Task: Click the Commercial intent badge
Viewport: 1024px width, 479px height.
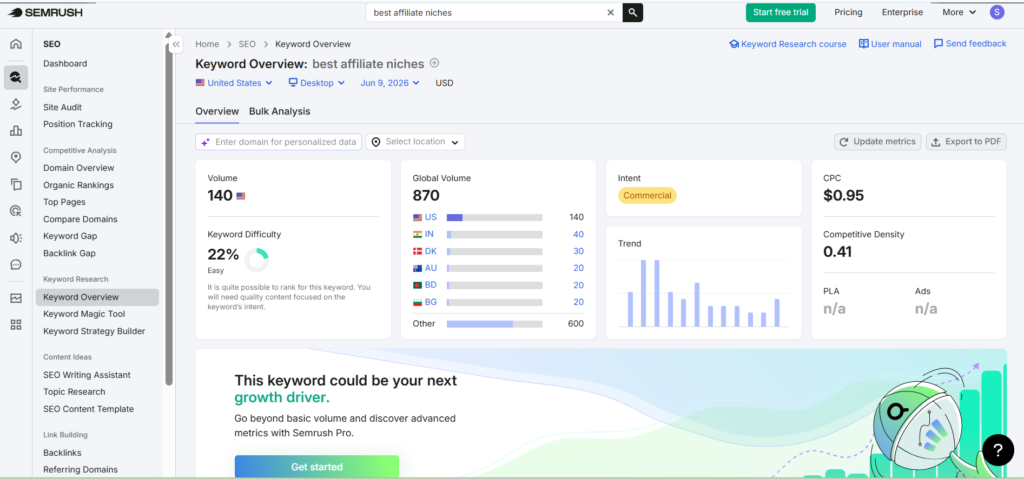Action: point(647,195)
